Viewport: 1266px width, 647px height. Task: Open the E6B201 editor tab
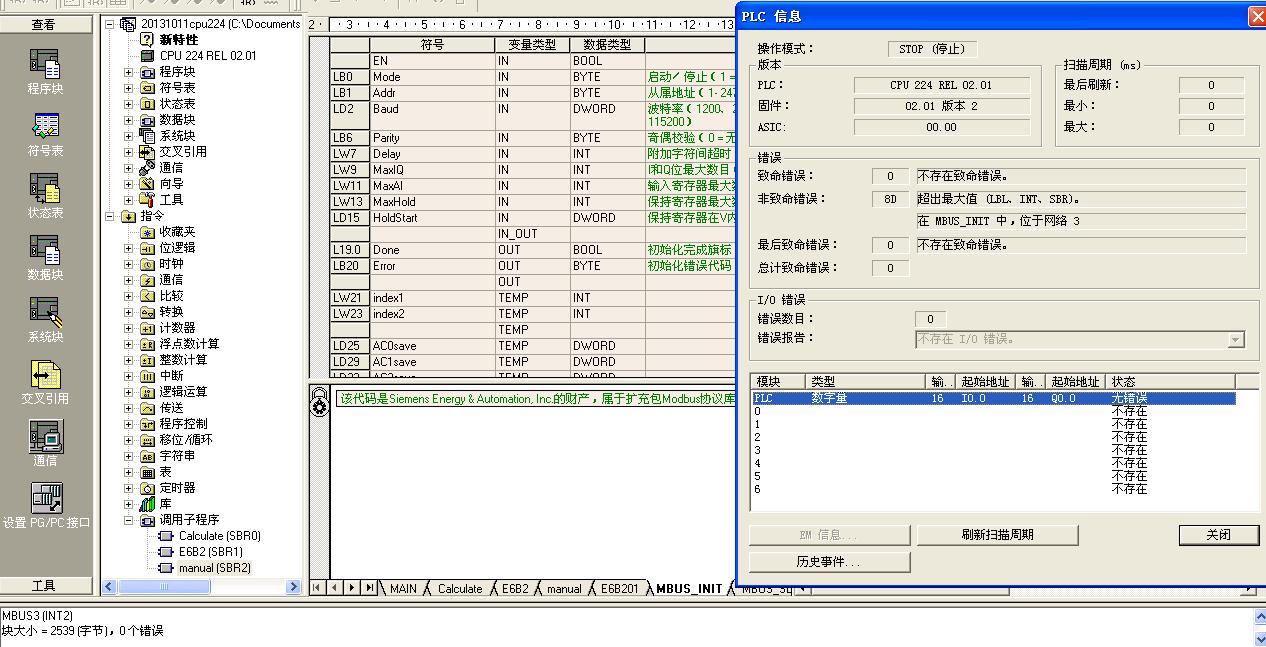coord(619,589)
